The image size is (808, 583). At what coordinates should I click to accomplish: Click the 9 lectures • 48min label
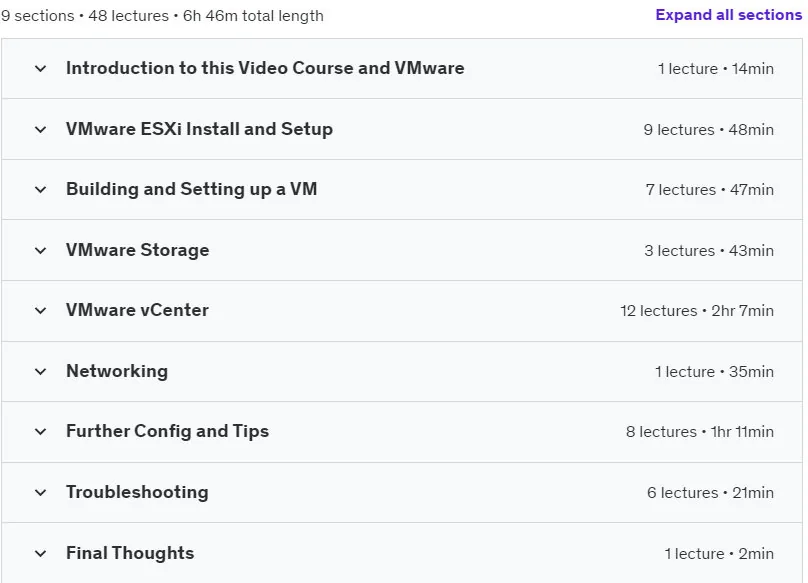point(709,129)
